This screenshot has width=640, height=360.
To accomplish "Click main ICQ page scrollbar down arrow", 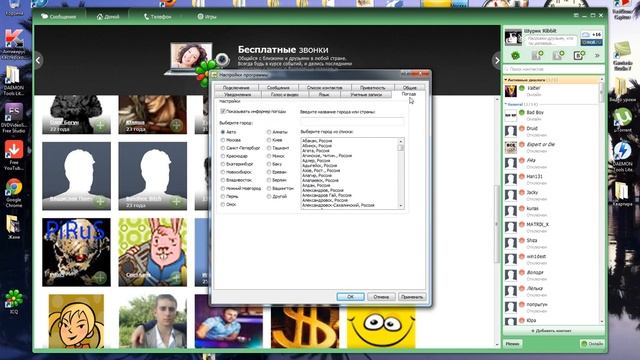I will 497,345.
